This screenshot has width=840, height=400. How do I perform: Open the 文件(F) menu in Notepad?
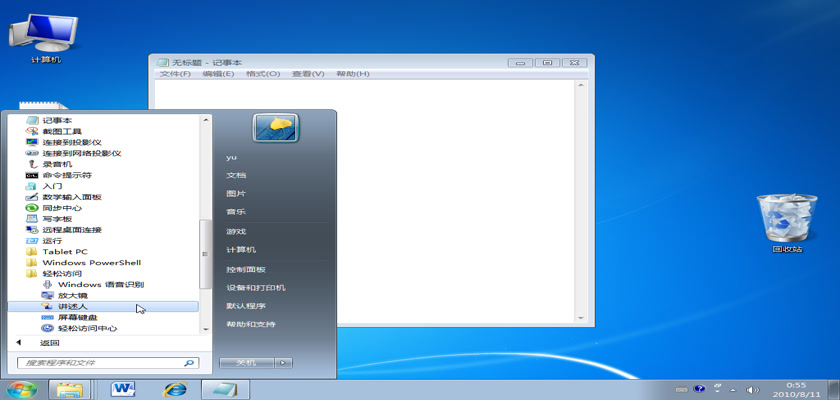pyautogui.click(x=176, y=74)
